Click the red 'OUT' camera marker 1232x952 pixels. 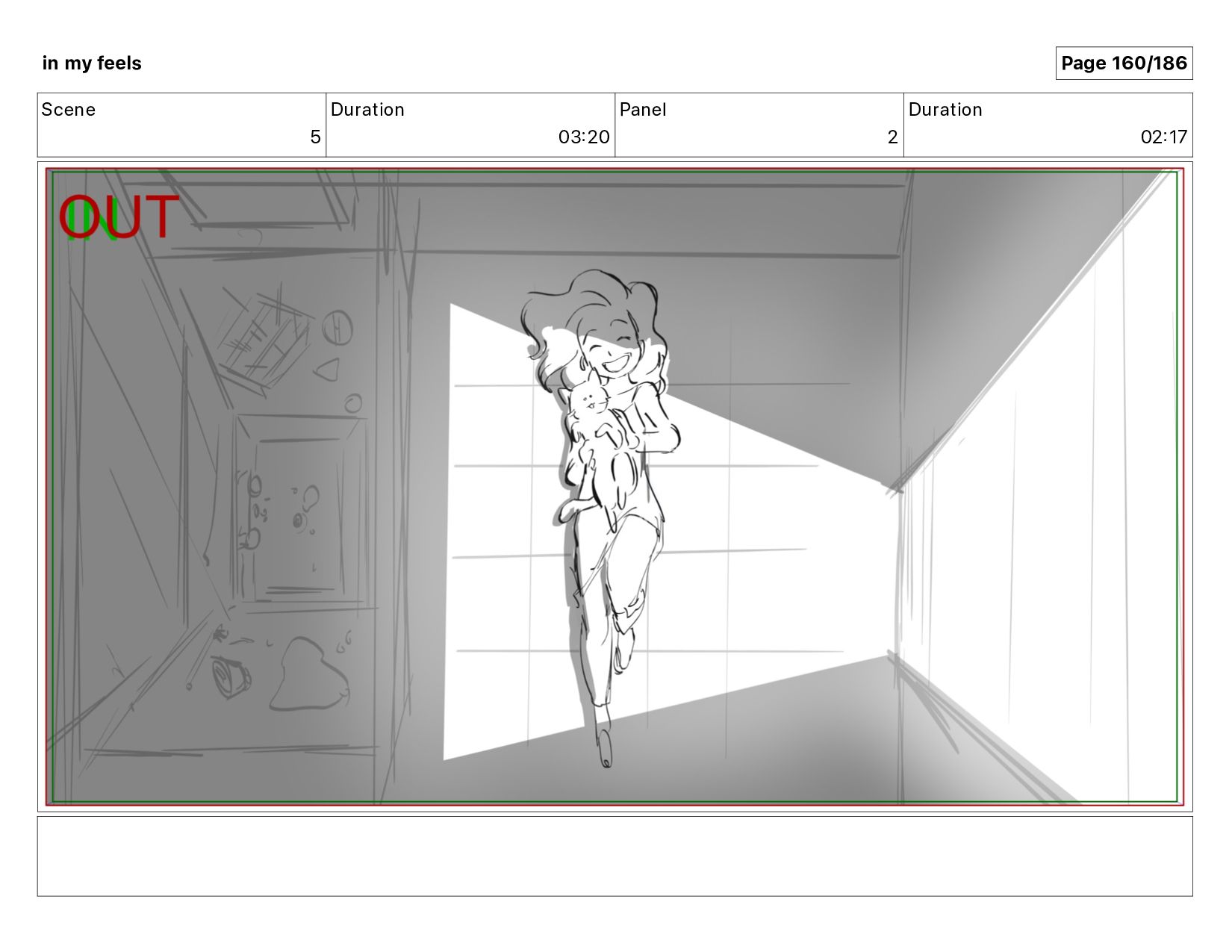(119, 217)
